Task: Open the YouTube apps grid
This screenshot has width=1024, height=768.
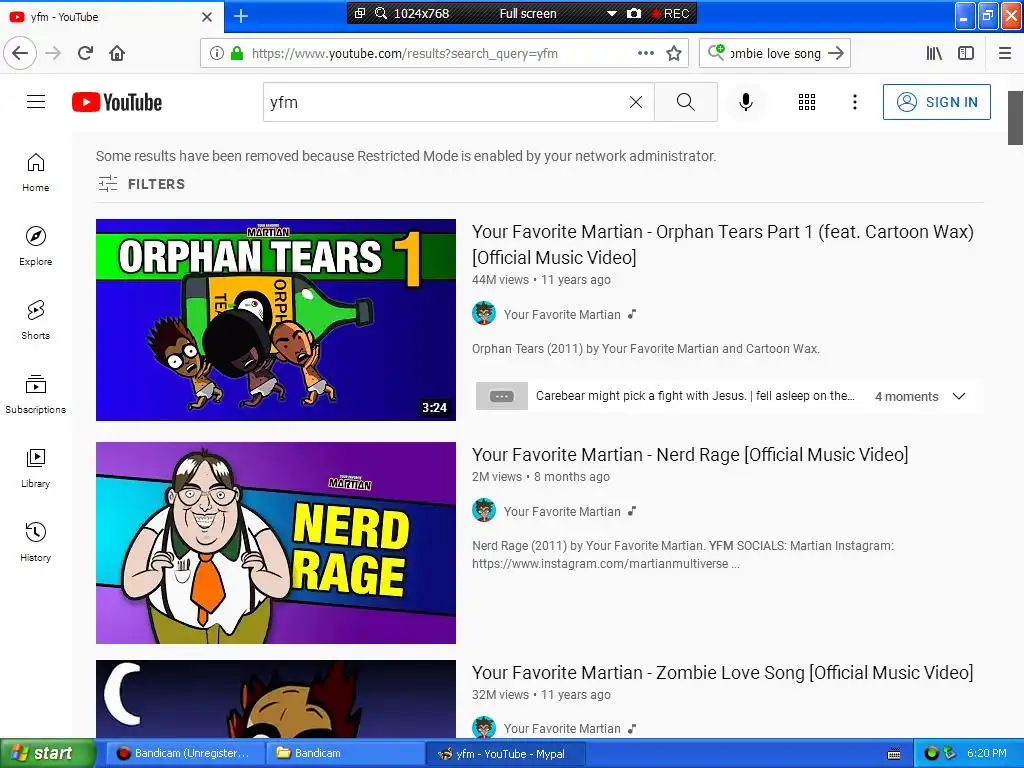Action: point(807,102)
